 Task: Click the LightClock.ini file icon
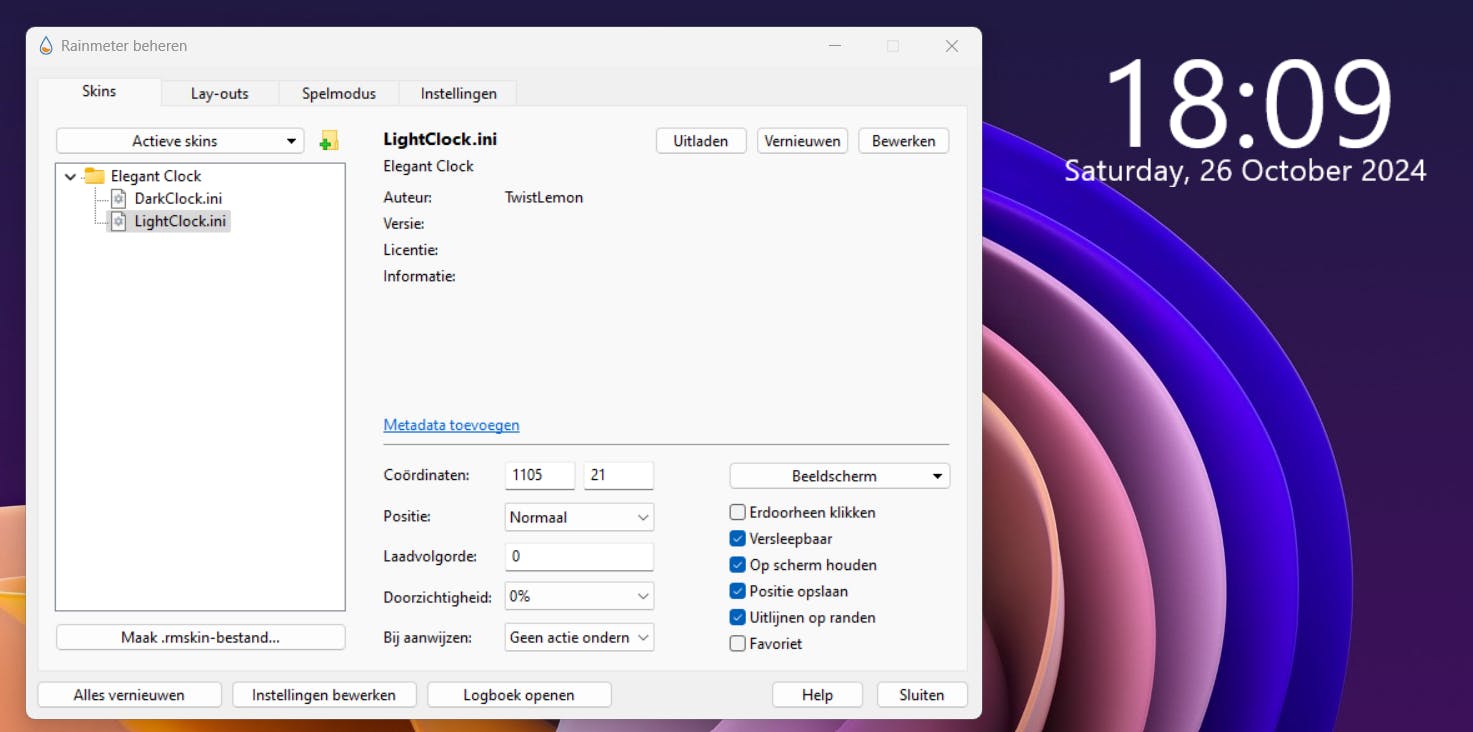coord(118,221)
